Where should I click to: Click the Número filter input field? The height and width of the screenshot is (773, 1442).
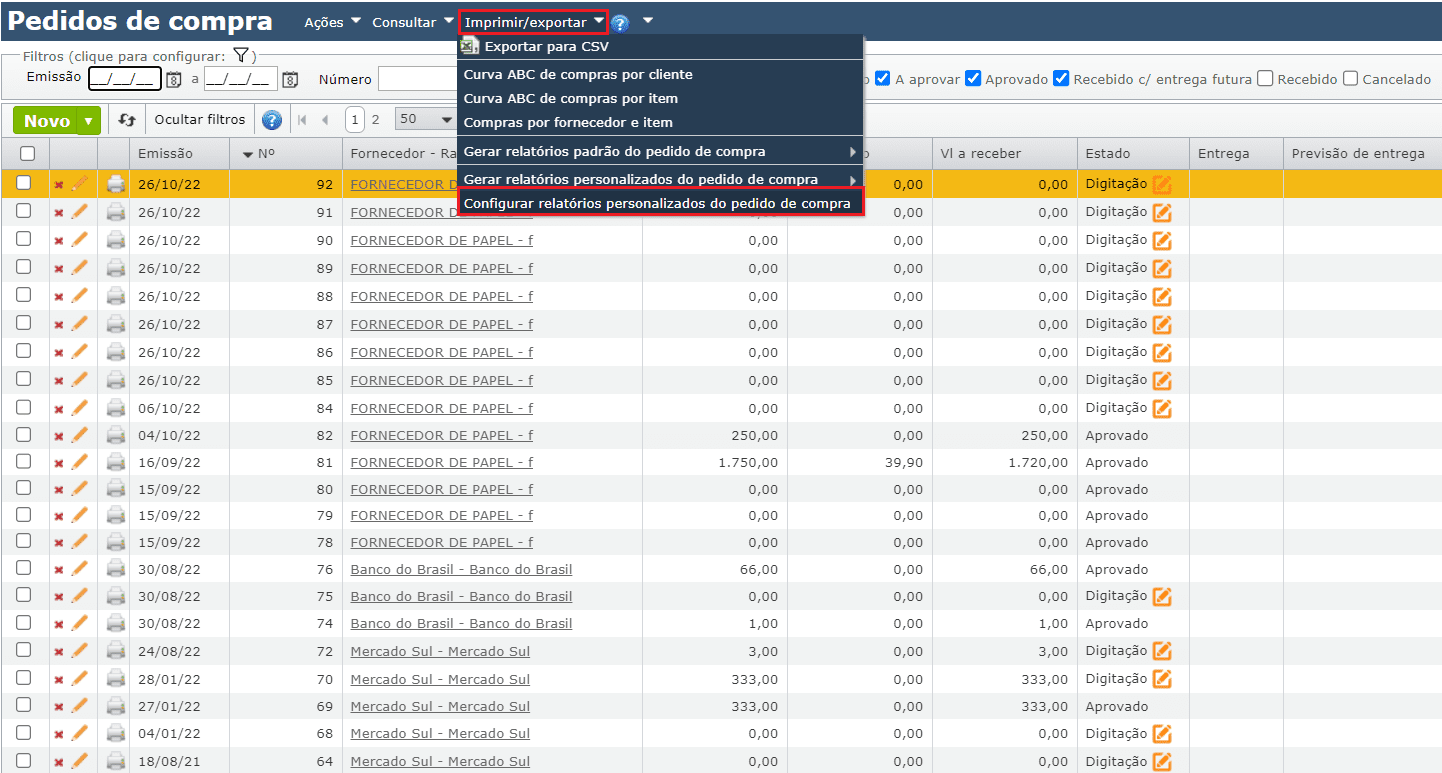point(418,79)
